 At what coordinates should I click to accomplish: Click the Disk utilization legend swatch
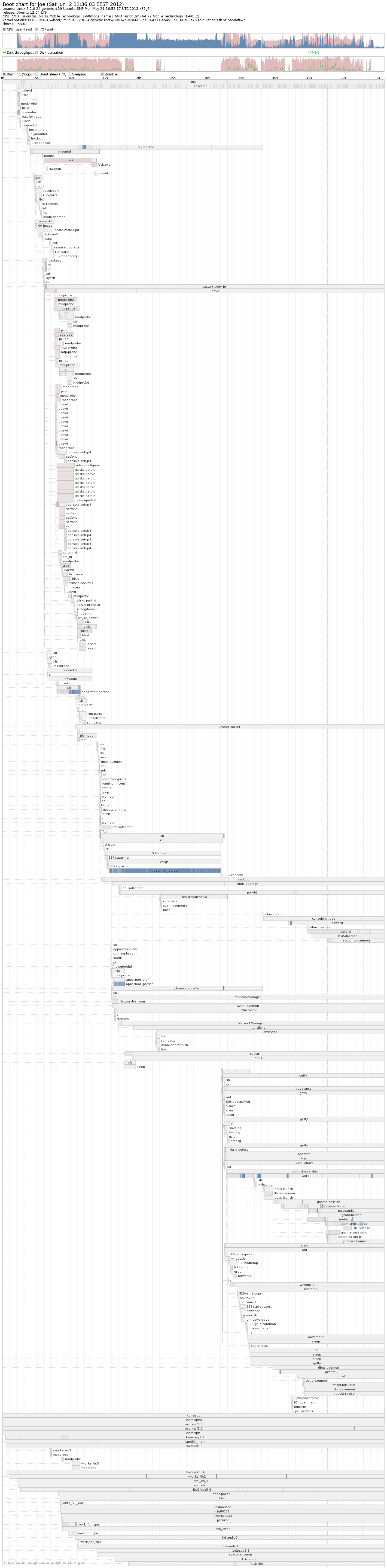(x=36, y=52)
